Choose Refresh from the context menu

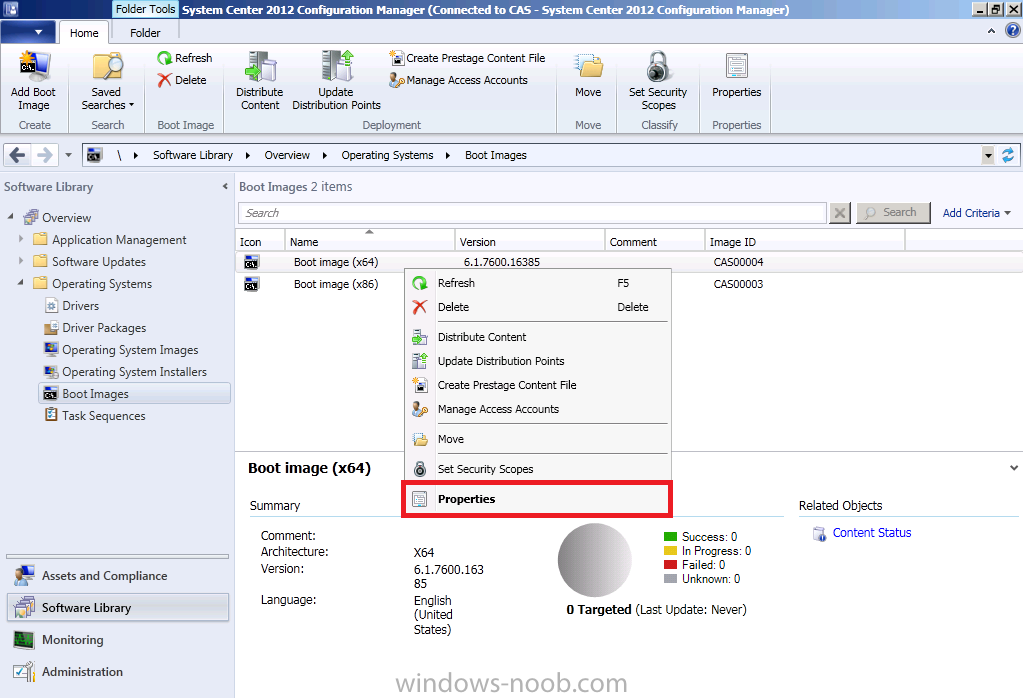(x=538, y=283)
